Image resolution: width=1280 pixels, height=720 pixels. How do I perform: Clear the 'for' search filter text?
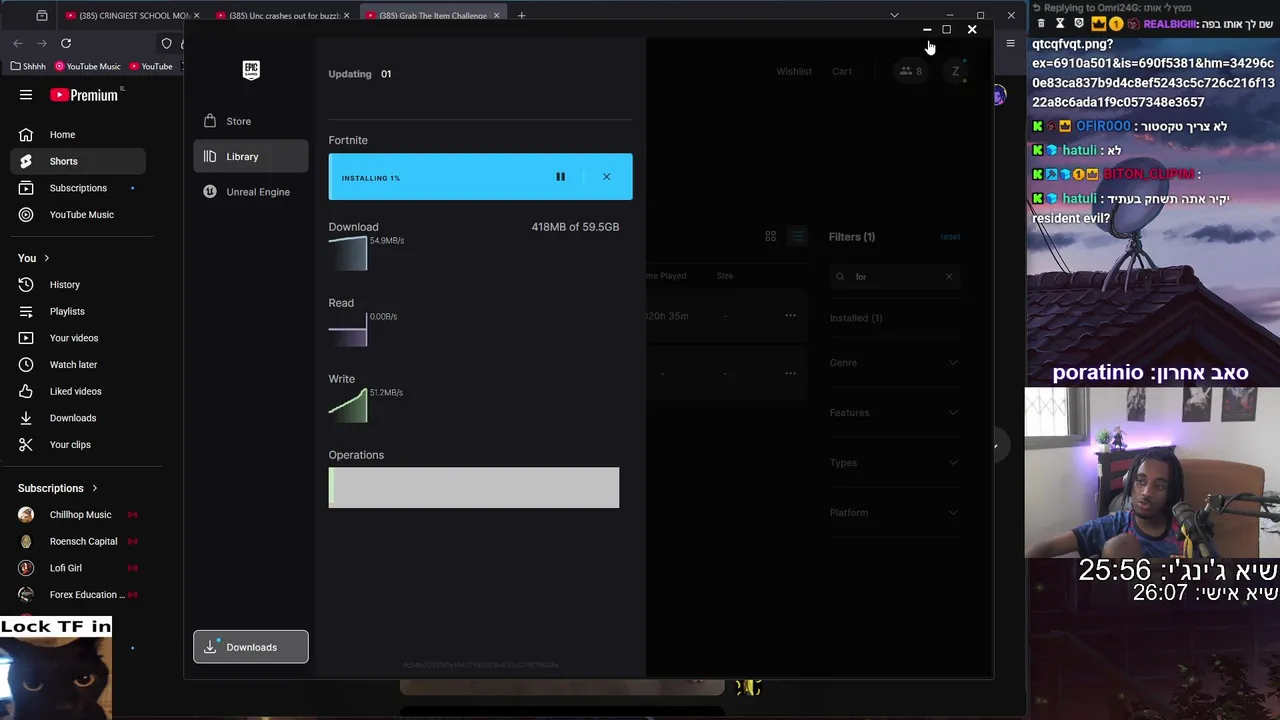click(x=949, y=277)
